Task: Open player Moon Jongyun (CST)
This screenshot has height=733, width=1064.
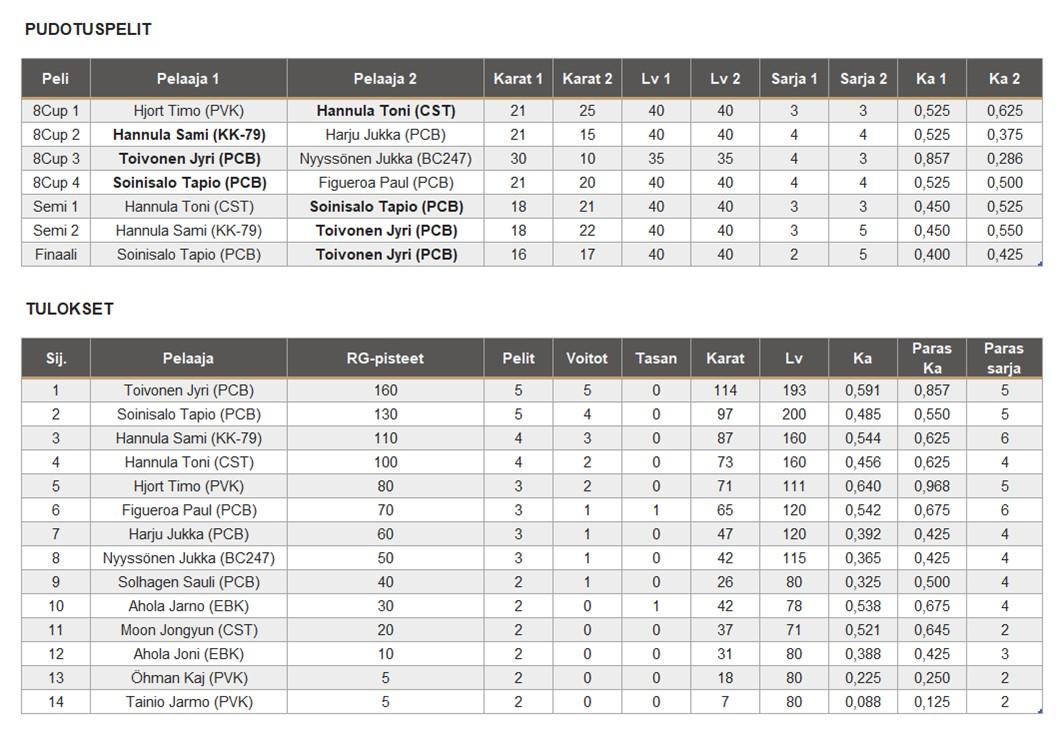Action: [x=188, y=630]
